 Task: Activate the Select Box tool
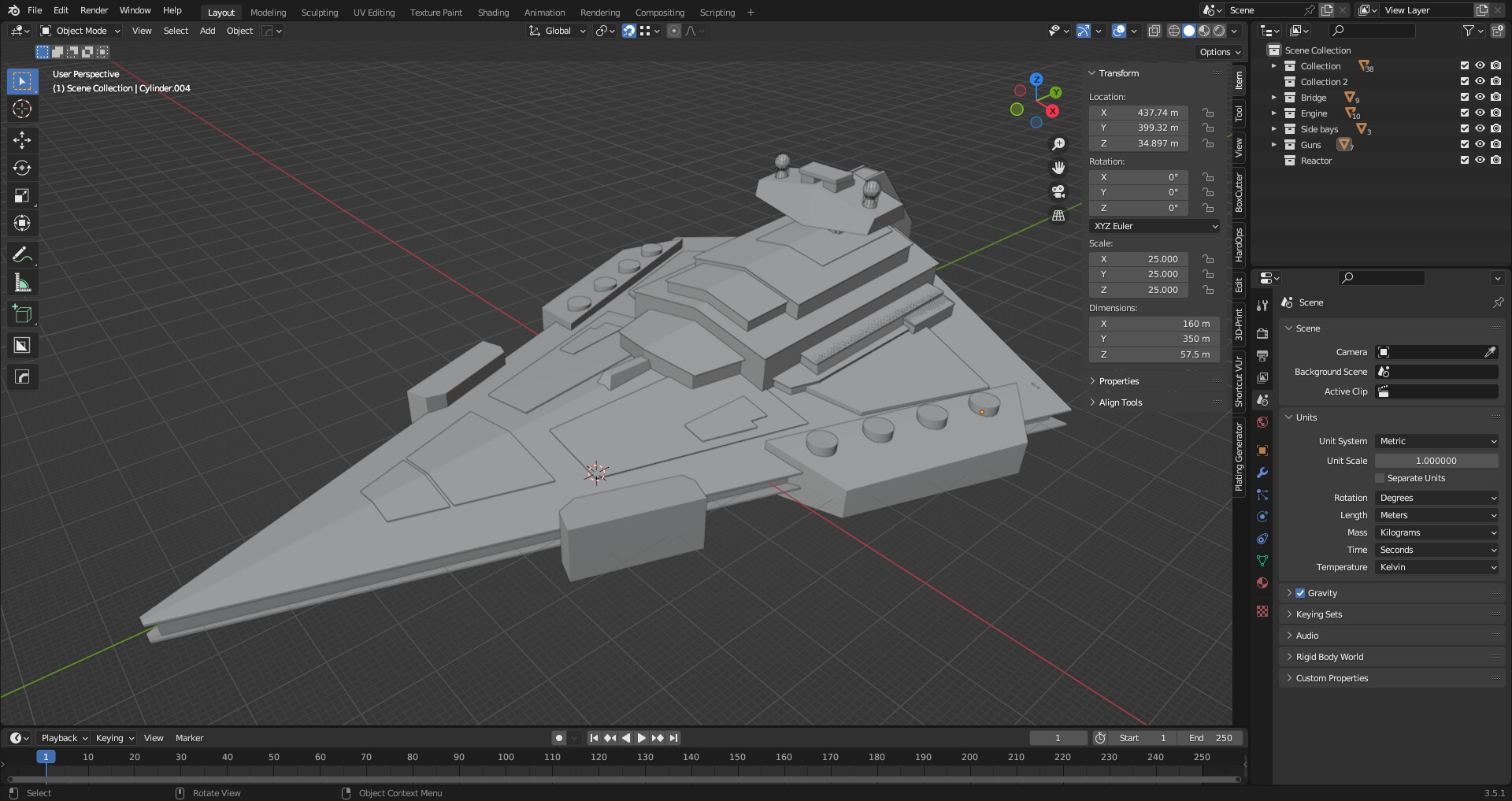click(22, 81)
